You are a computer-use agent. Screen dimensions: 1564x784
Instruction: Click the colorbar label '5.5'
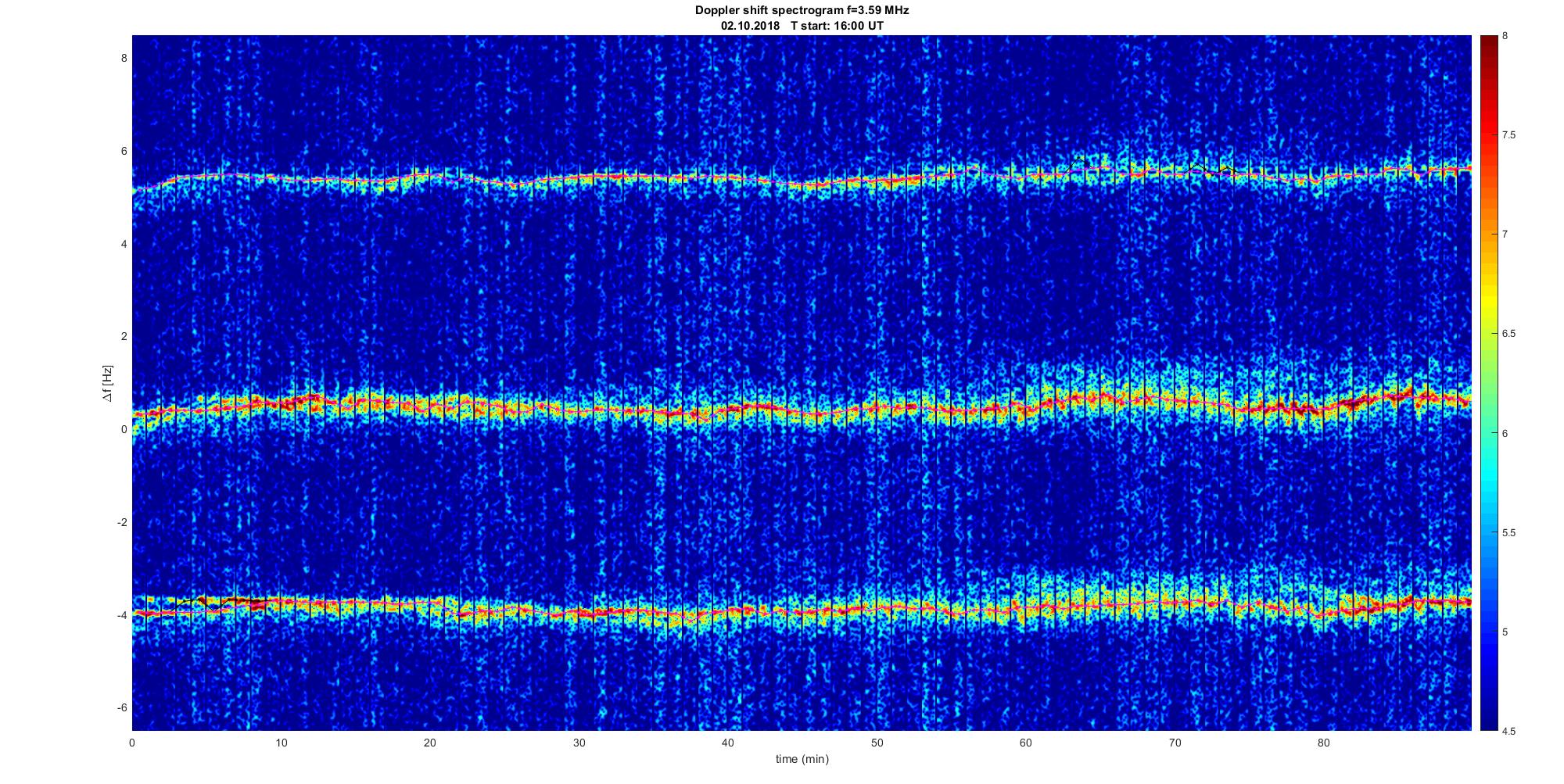tap(1508, 533)
